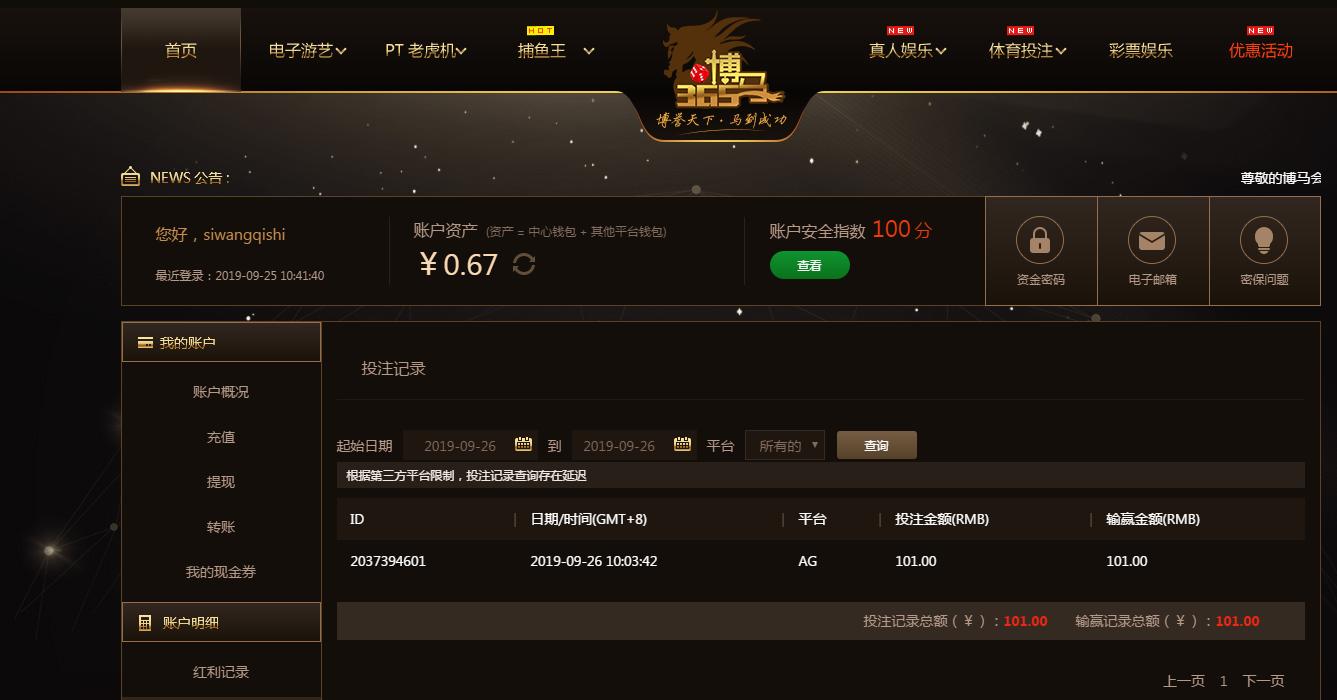This screenshot has width=1337, height=700.
Task: Click the 密保问题 lightbulb icon
Action: click(1264, 240)
